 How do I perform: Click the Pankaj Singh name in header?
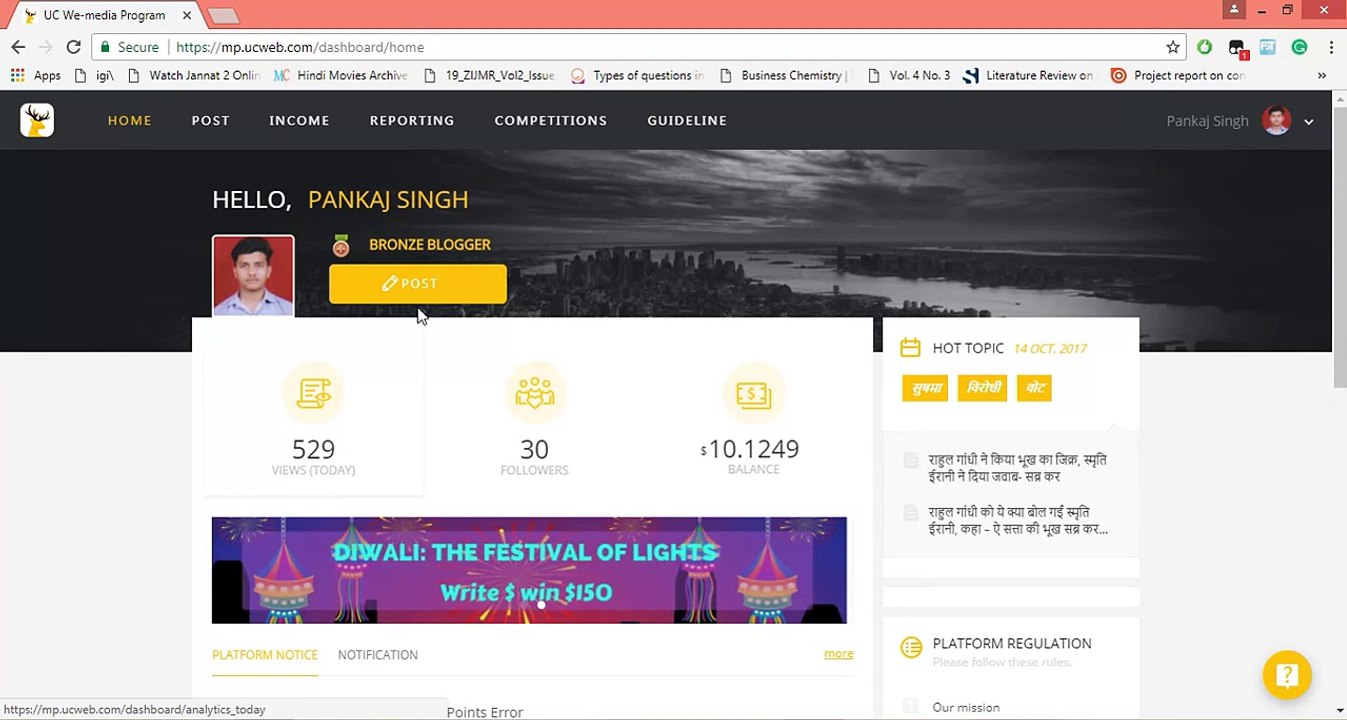pos(1207,121)
